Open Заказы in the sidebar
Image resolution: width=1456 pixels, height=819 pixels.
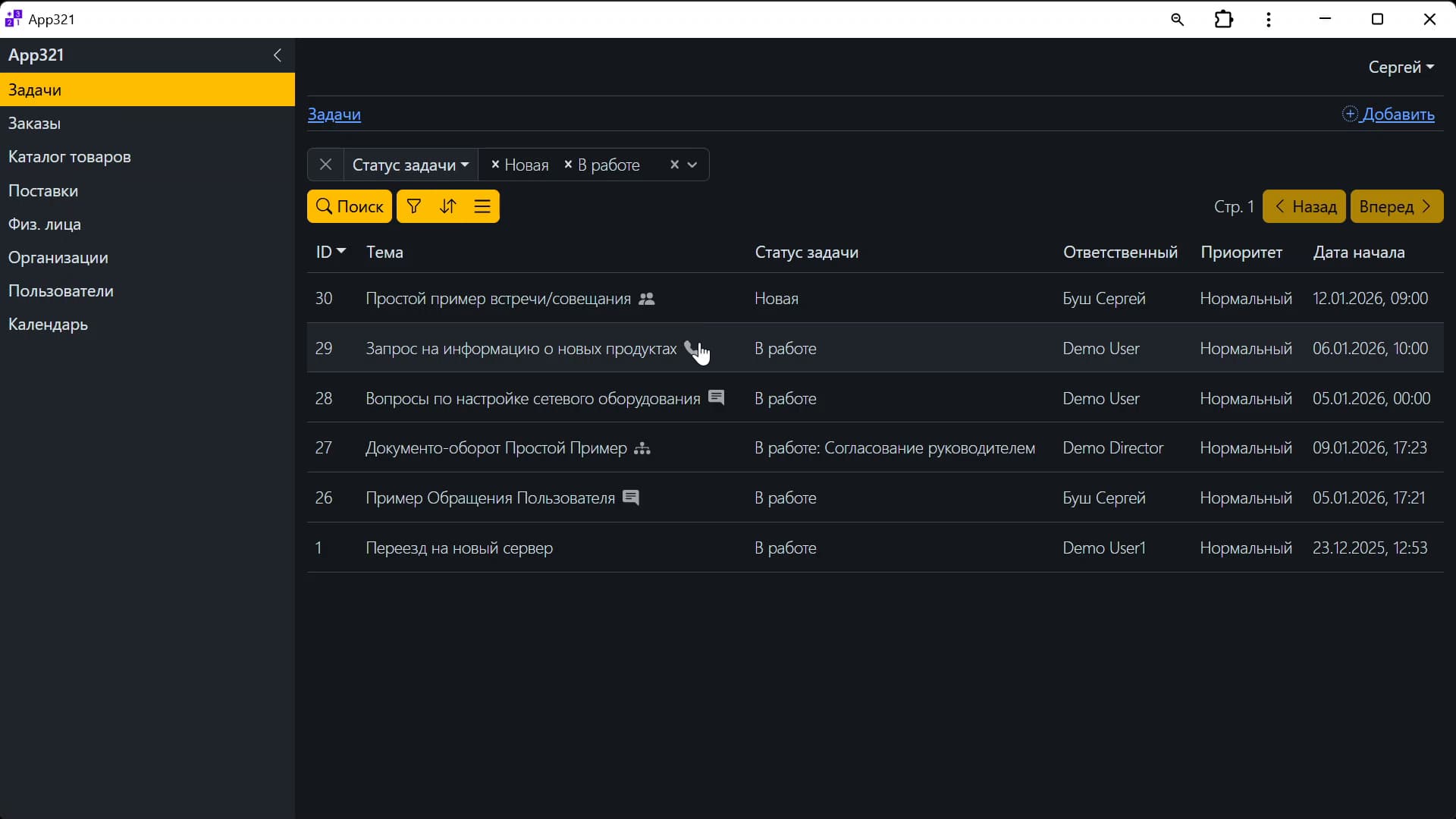[34, 124]
